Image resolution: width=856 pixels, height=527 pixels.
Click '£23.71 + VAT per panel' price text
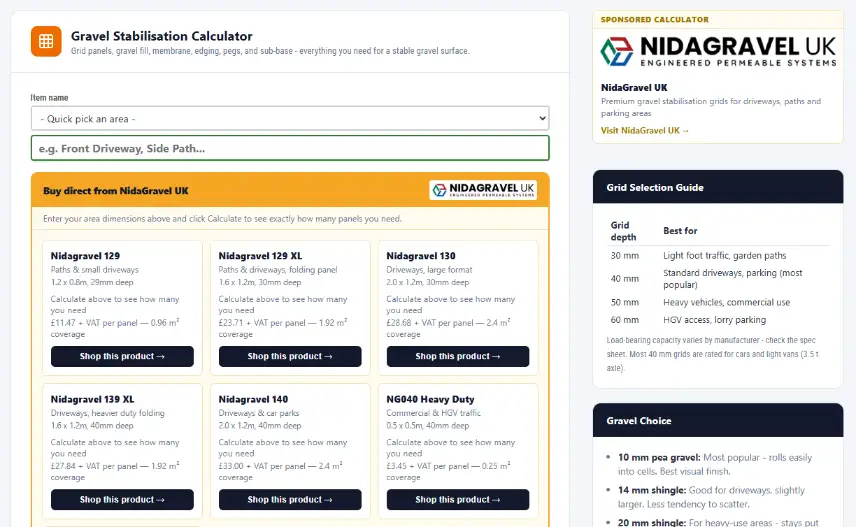point(262,323)
